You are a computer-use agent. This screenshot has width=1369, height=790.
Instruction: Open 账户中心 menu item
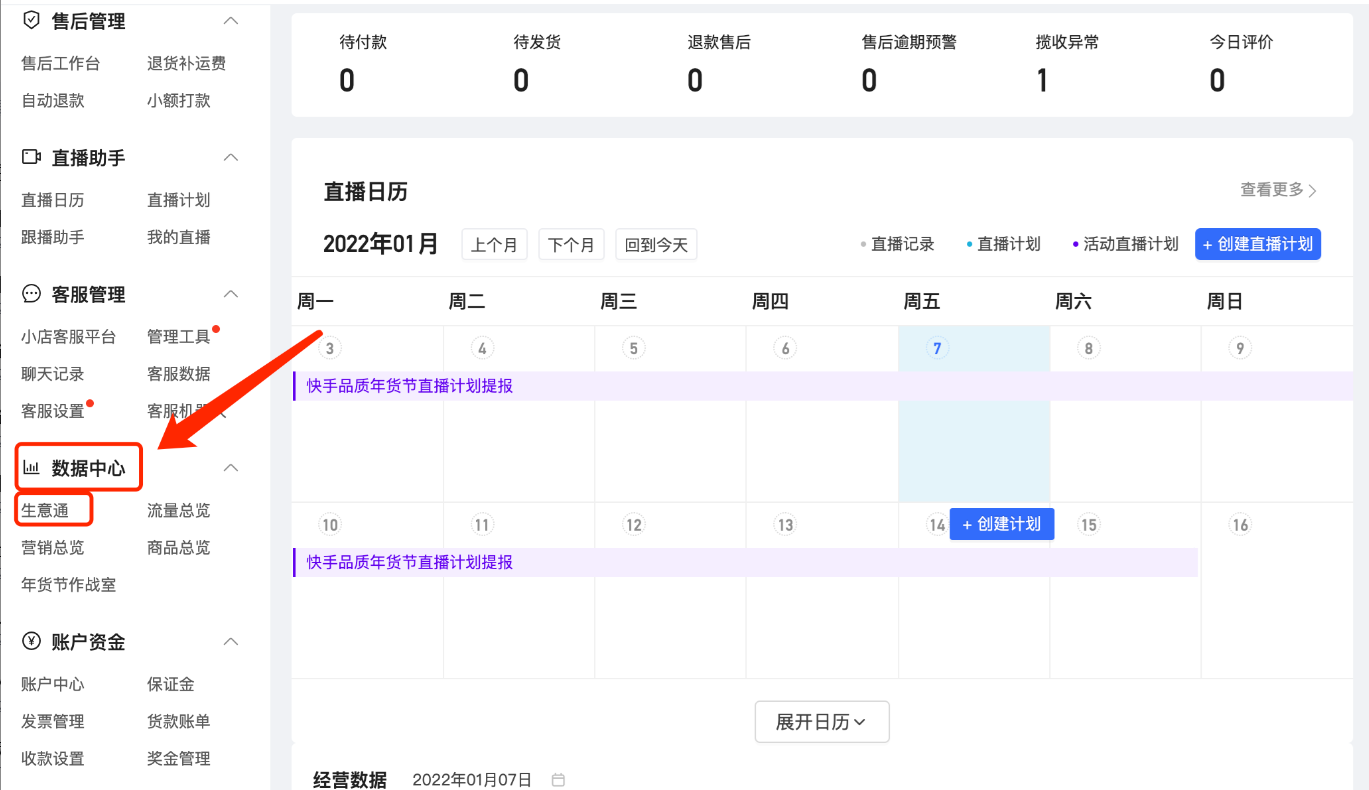click(x=53, y=684)
